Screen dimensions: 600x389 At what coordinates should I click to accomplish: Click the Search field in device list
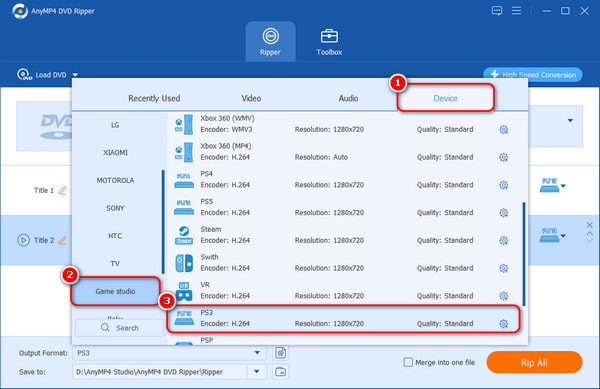click(x=119, y=328)
